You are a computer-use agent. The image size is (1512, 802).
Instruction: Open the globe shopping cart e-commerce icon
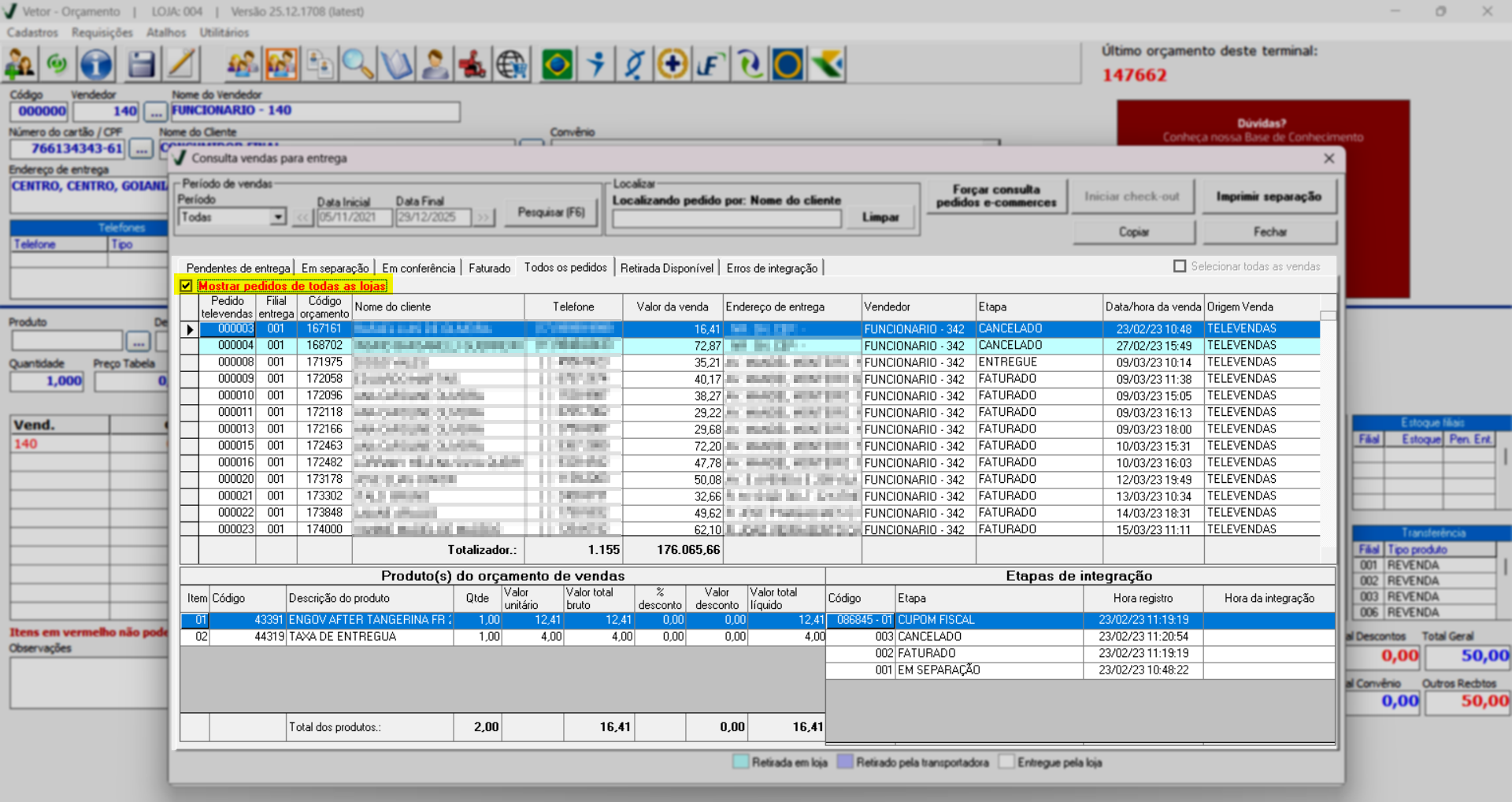coord(512,65)
